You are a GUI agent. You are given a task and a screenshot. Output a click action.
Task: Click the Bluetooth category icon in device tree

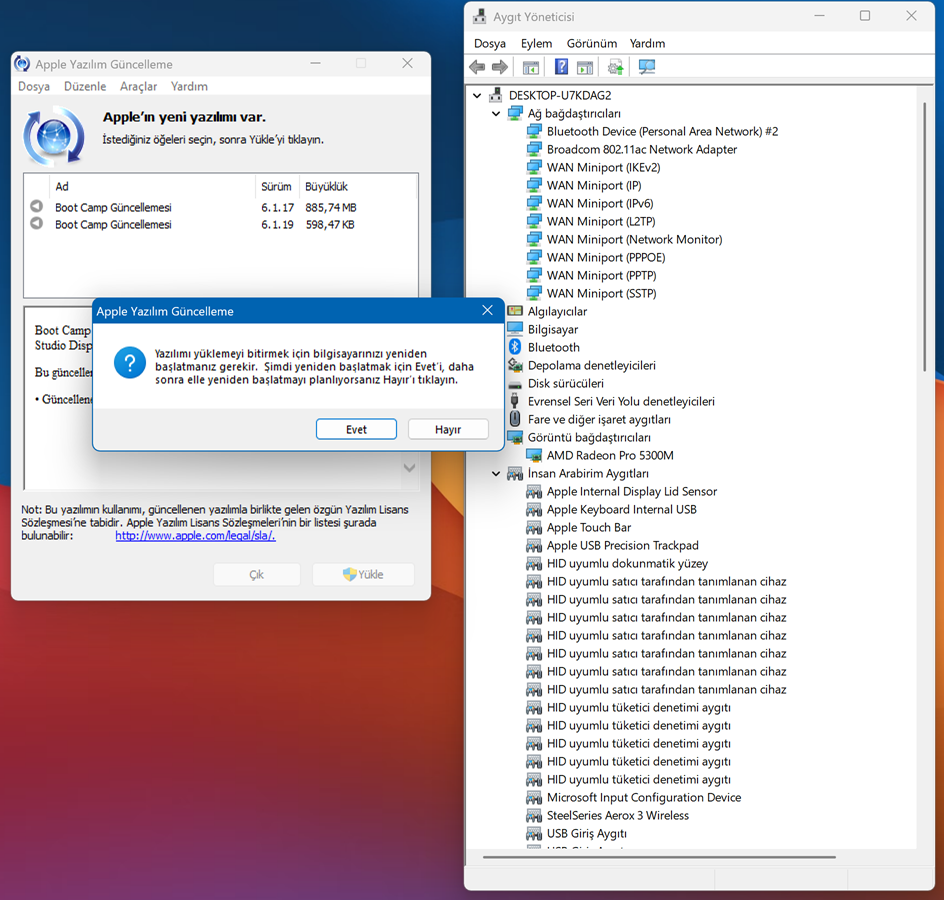(x=515, y=347)
